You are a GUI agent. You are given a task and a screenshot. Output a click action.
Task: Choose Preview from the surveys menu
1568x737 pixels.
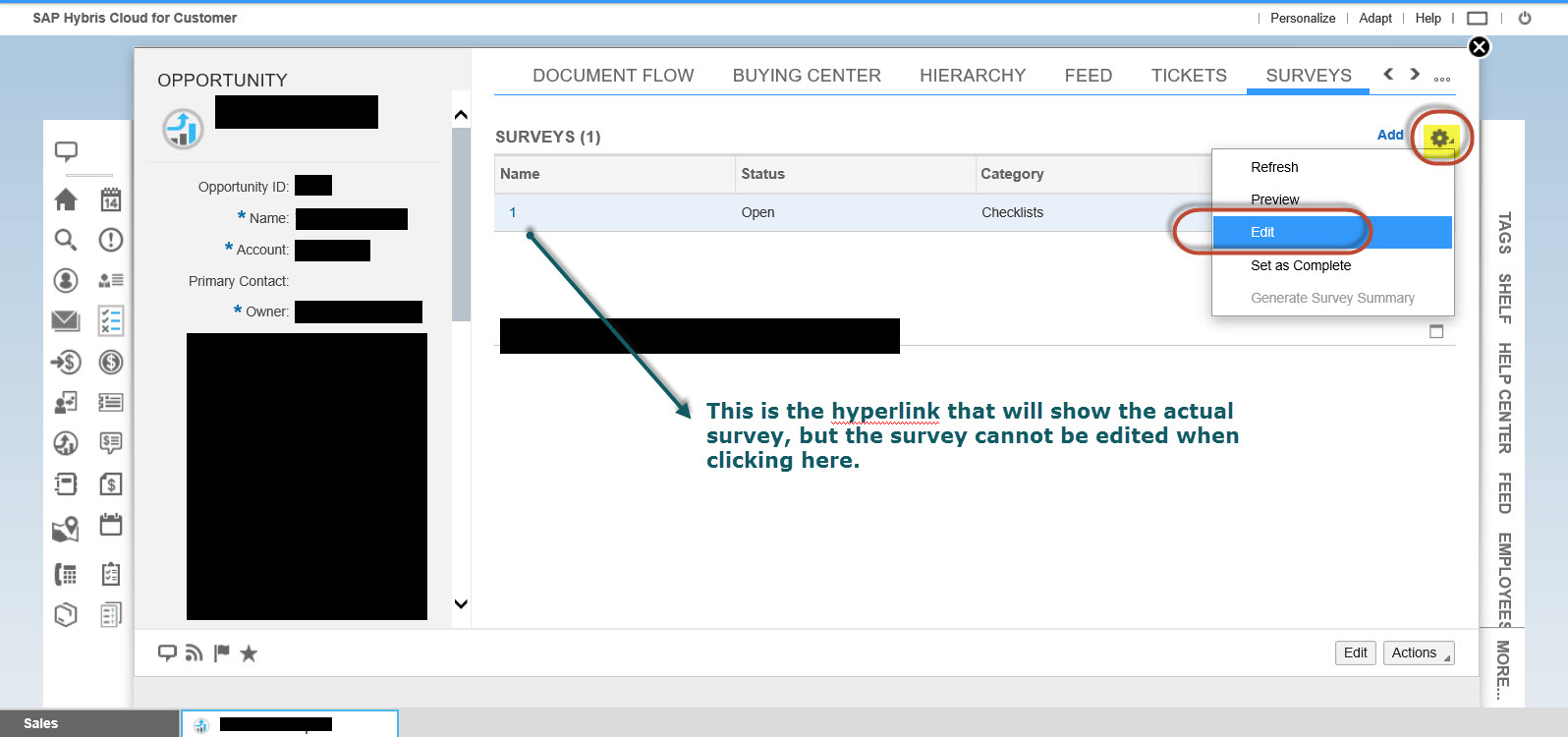[x=1332, y=199]
